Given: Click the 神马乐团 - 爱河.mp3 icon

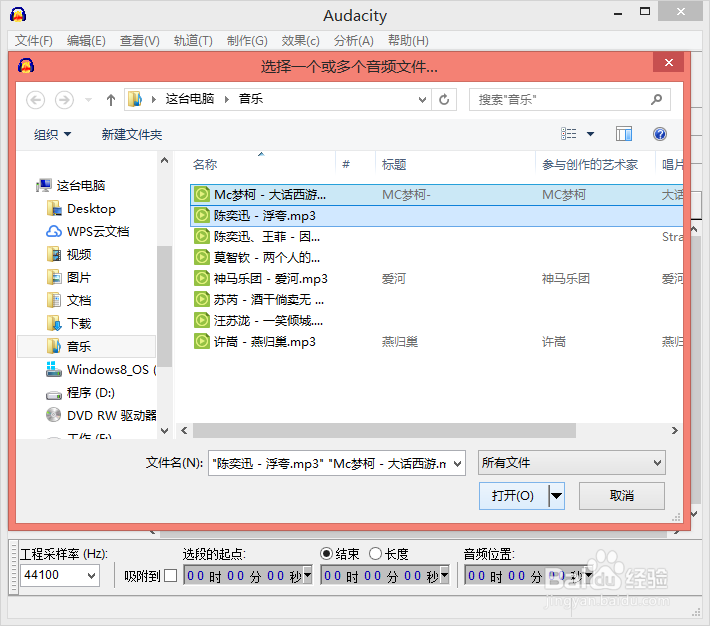Looking at the screenshot, I should 201,279.
